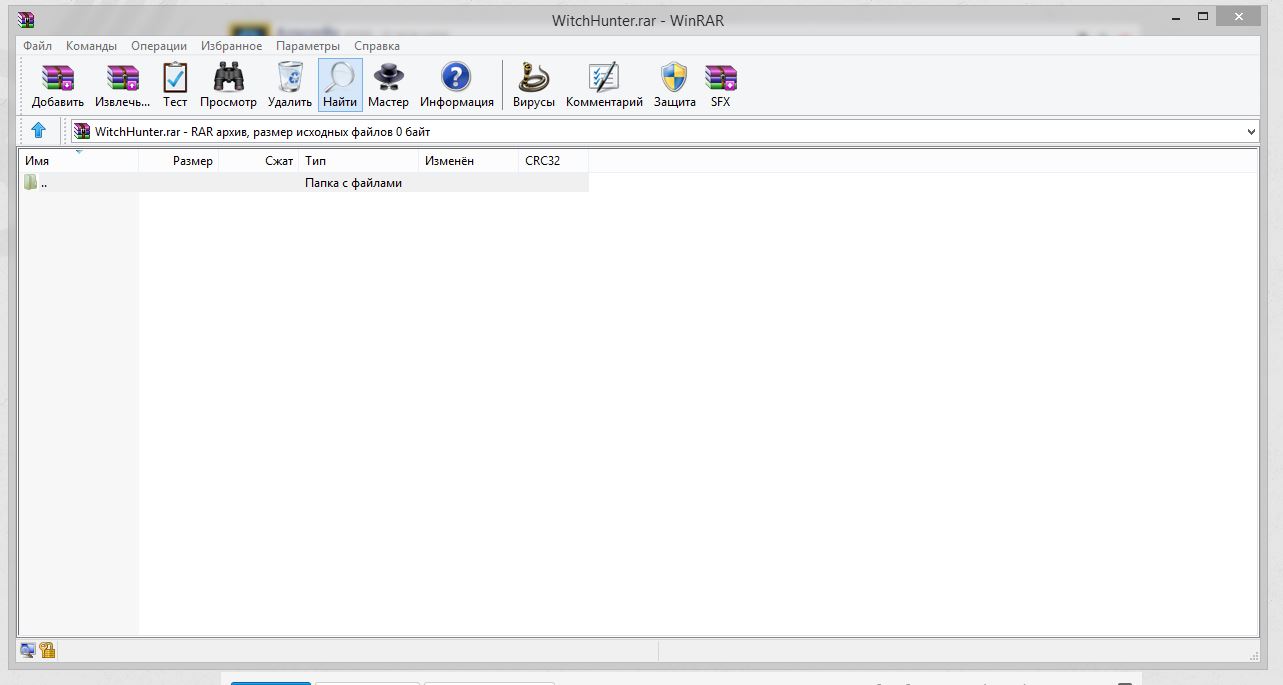
Task: Open Информация (Info) about archive
Action: pos(456,85)
